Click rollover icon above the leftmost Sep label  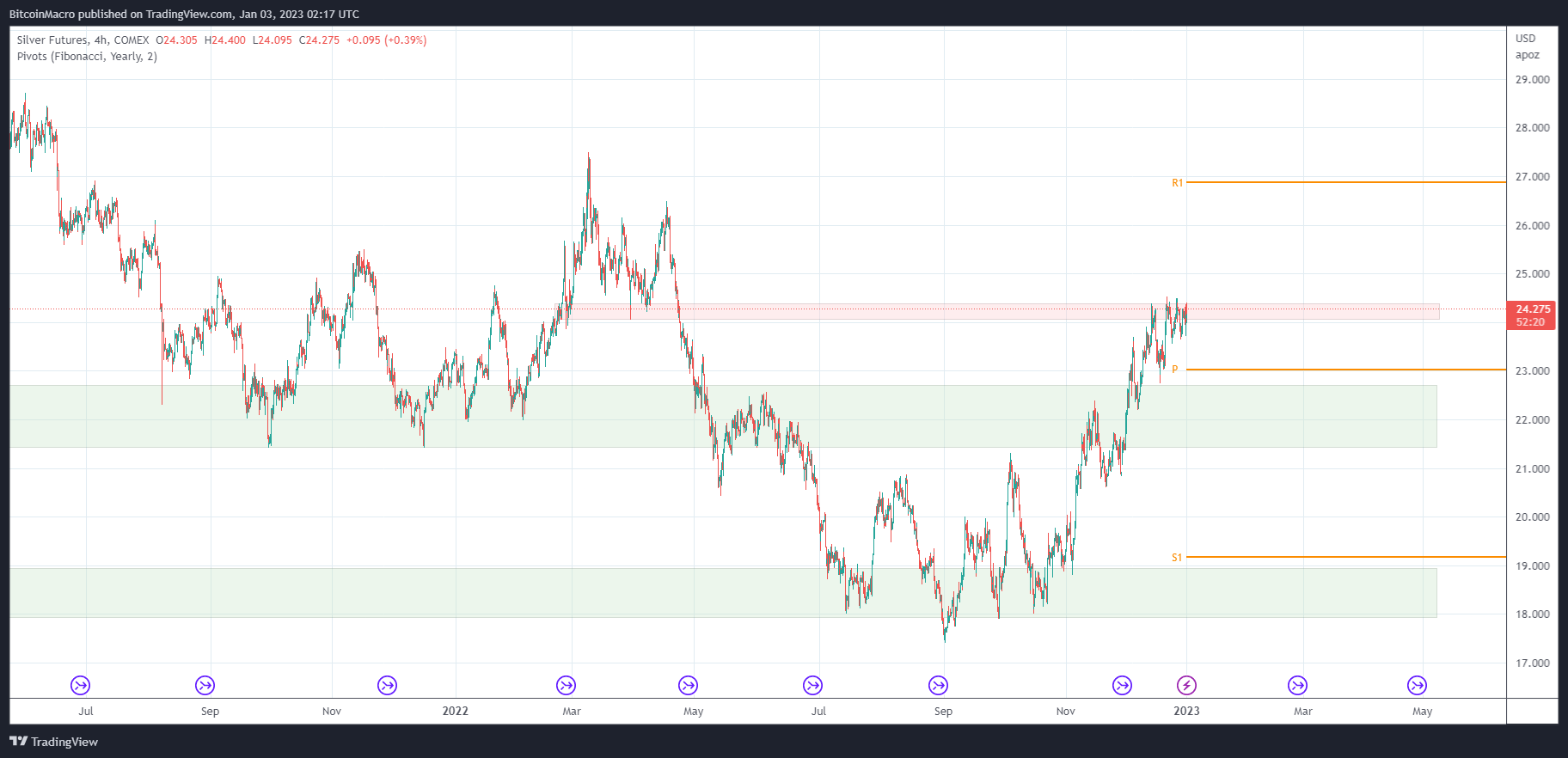click(205, 685)
